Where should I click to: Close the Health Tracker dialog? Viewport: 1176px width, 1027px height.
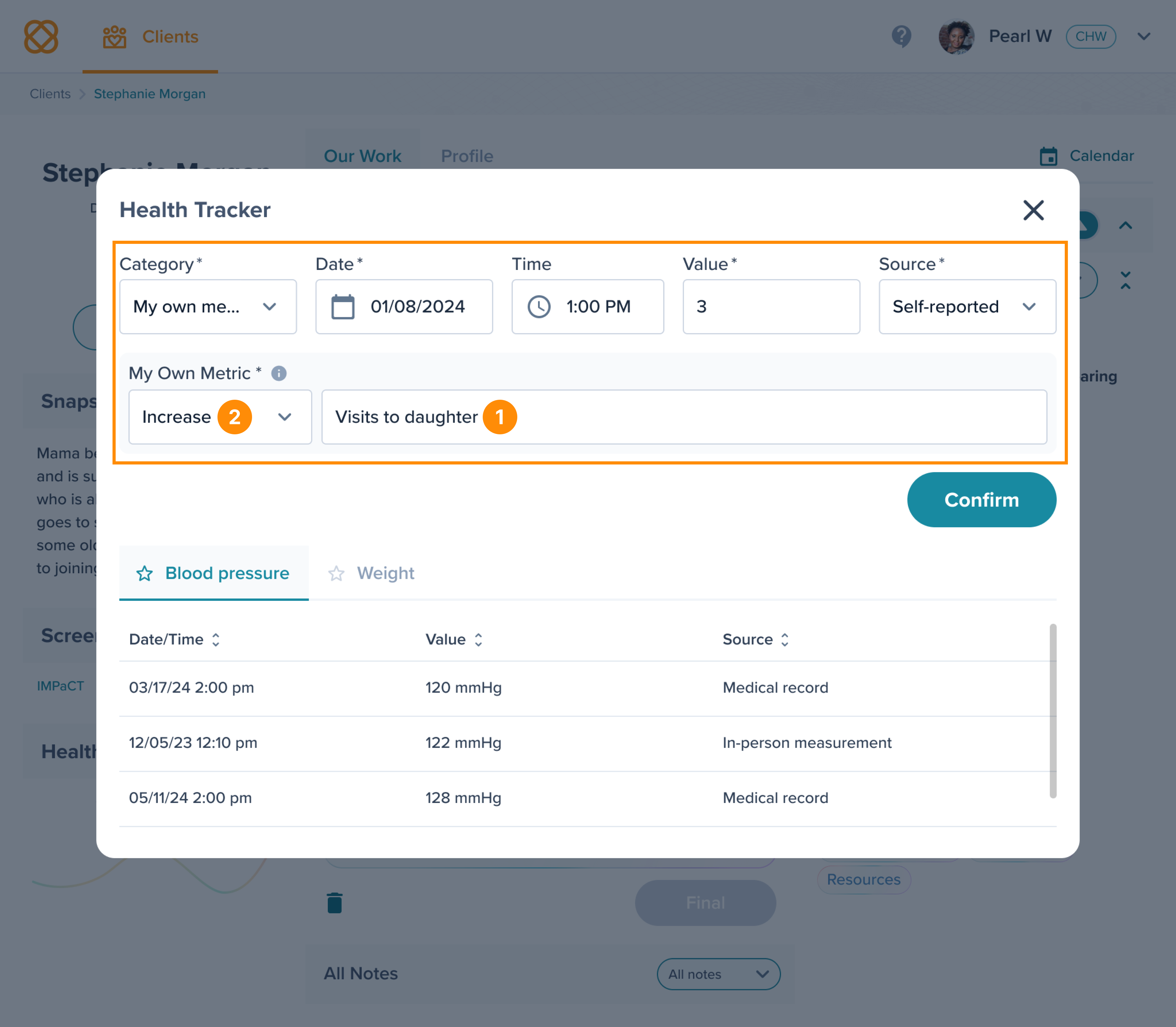coord(1033,210)
